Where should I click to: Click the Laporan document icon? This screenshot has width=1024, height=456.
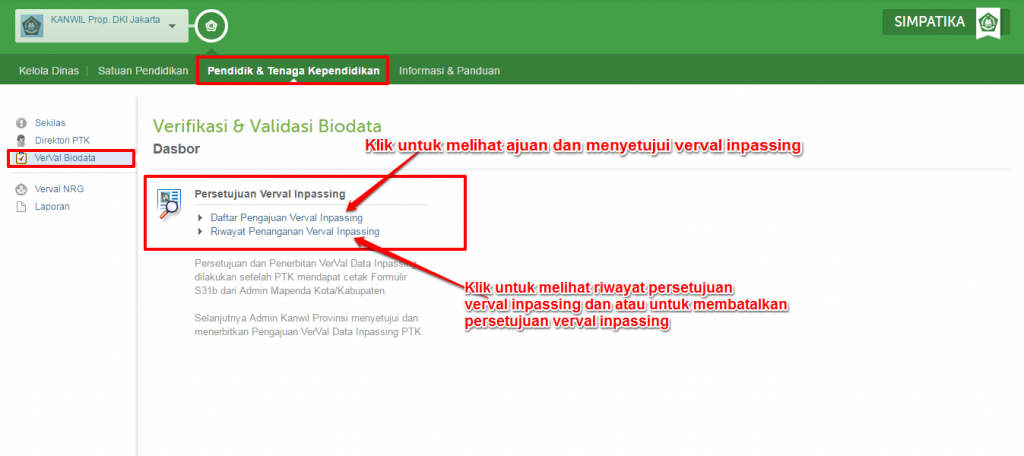(22, 207)
